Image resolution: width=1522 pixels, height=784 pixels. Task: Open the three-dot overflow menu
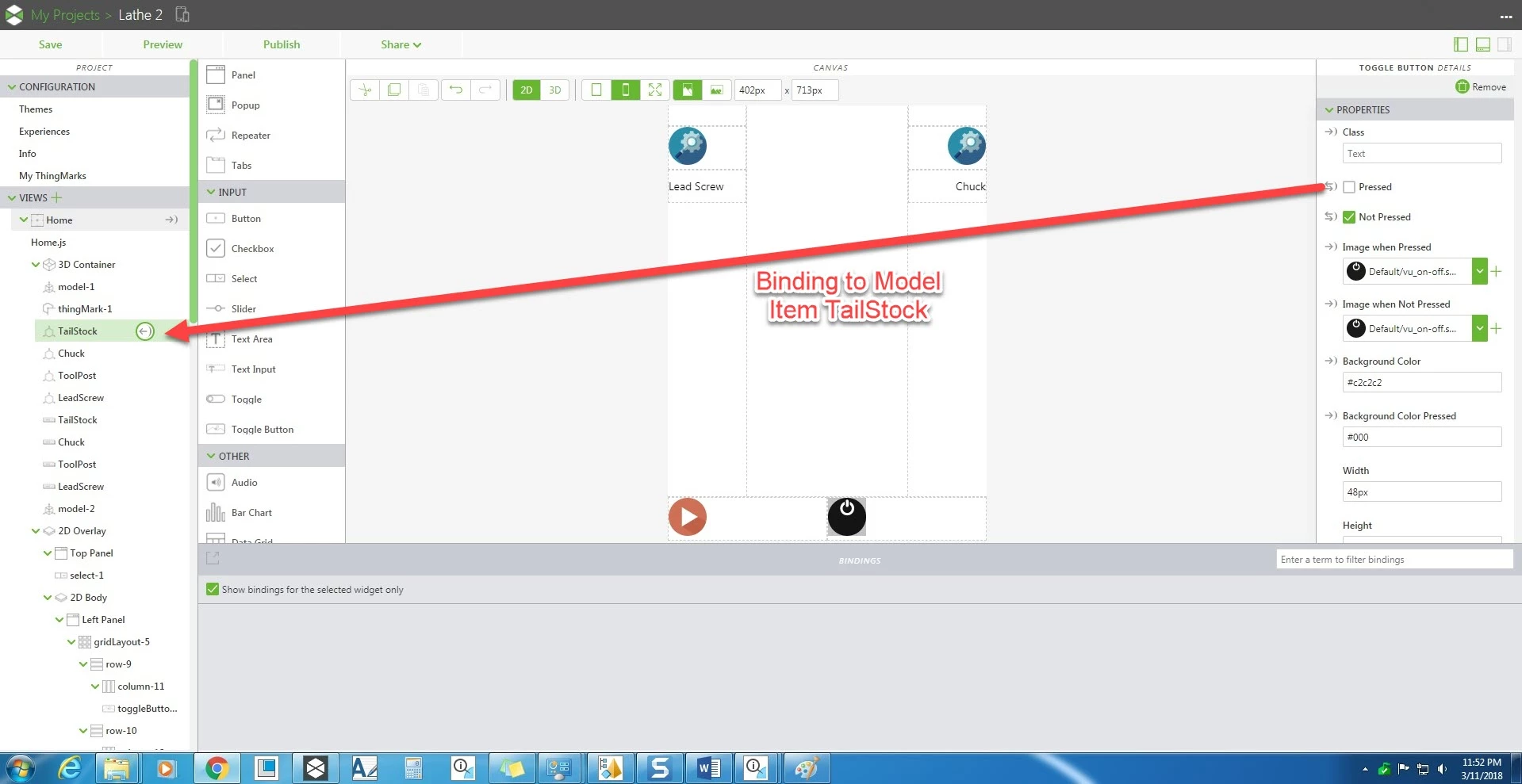coord(1506,16)
